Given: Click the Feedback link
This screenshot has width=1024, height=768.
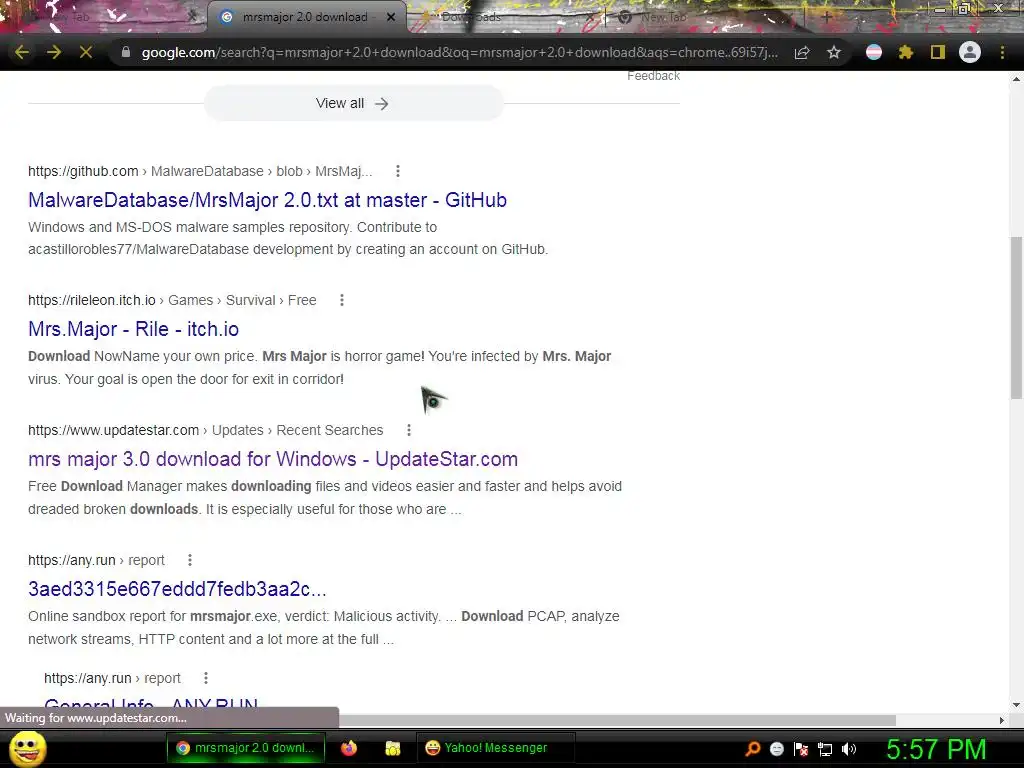Looking at the screenshot, I should pos(653,76).
